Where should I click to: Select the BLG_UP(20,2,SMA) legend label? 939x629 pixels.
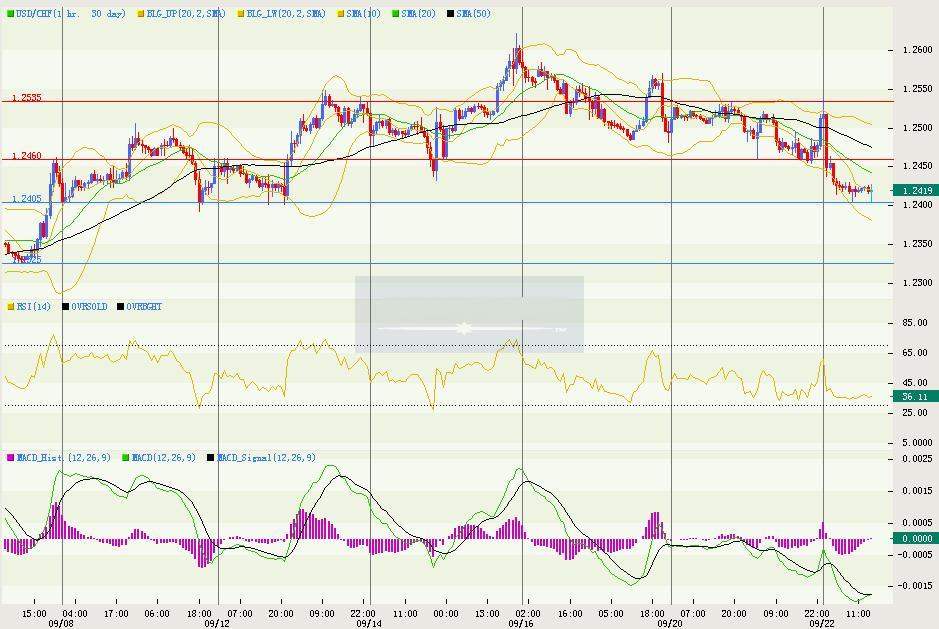click(x=186, y=13)
